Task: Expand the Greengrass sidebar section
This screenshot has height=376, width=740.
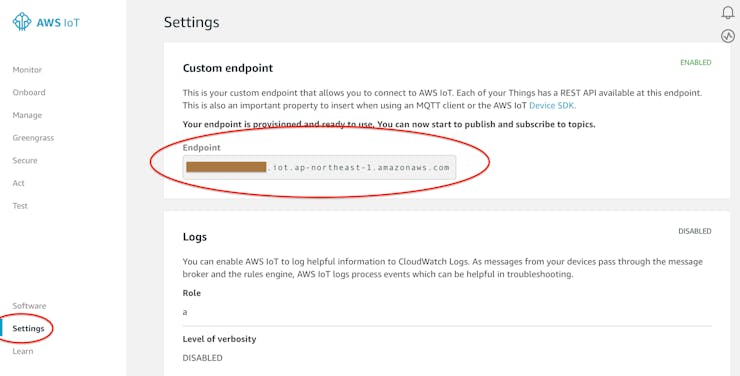Action: [33, 138]
